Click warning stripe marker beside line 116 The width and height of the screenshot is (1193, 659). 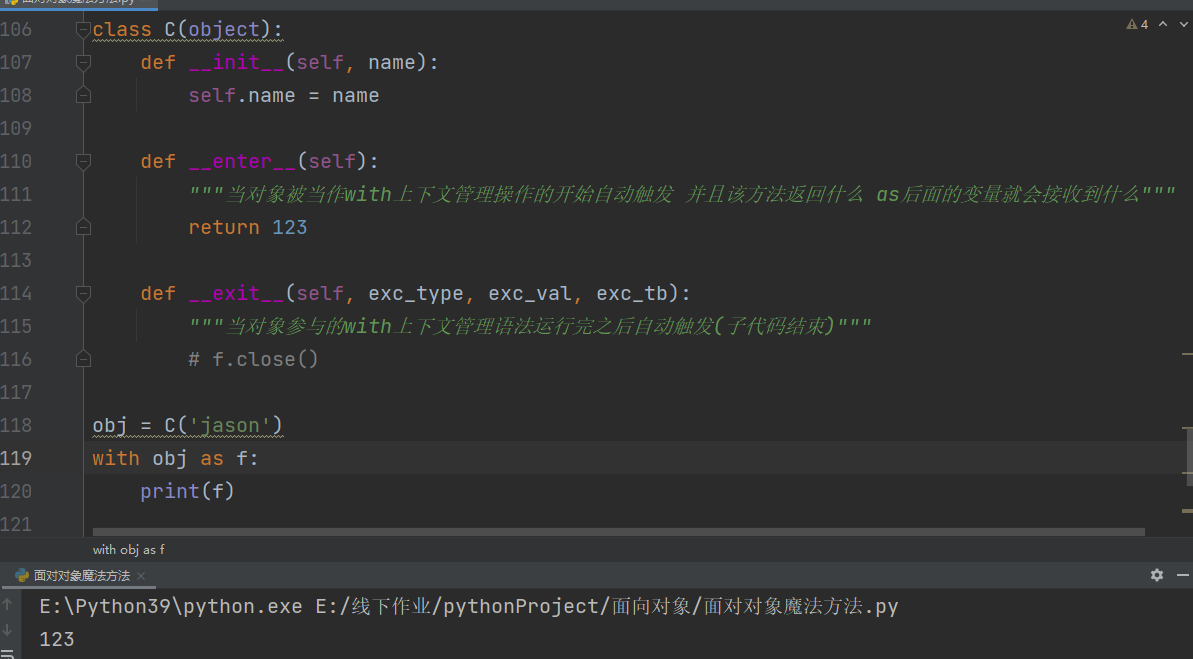click(x=1187, y=354)
